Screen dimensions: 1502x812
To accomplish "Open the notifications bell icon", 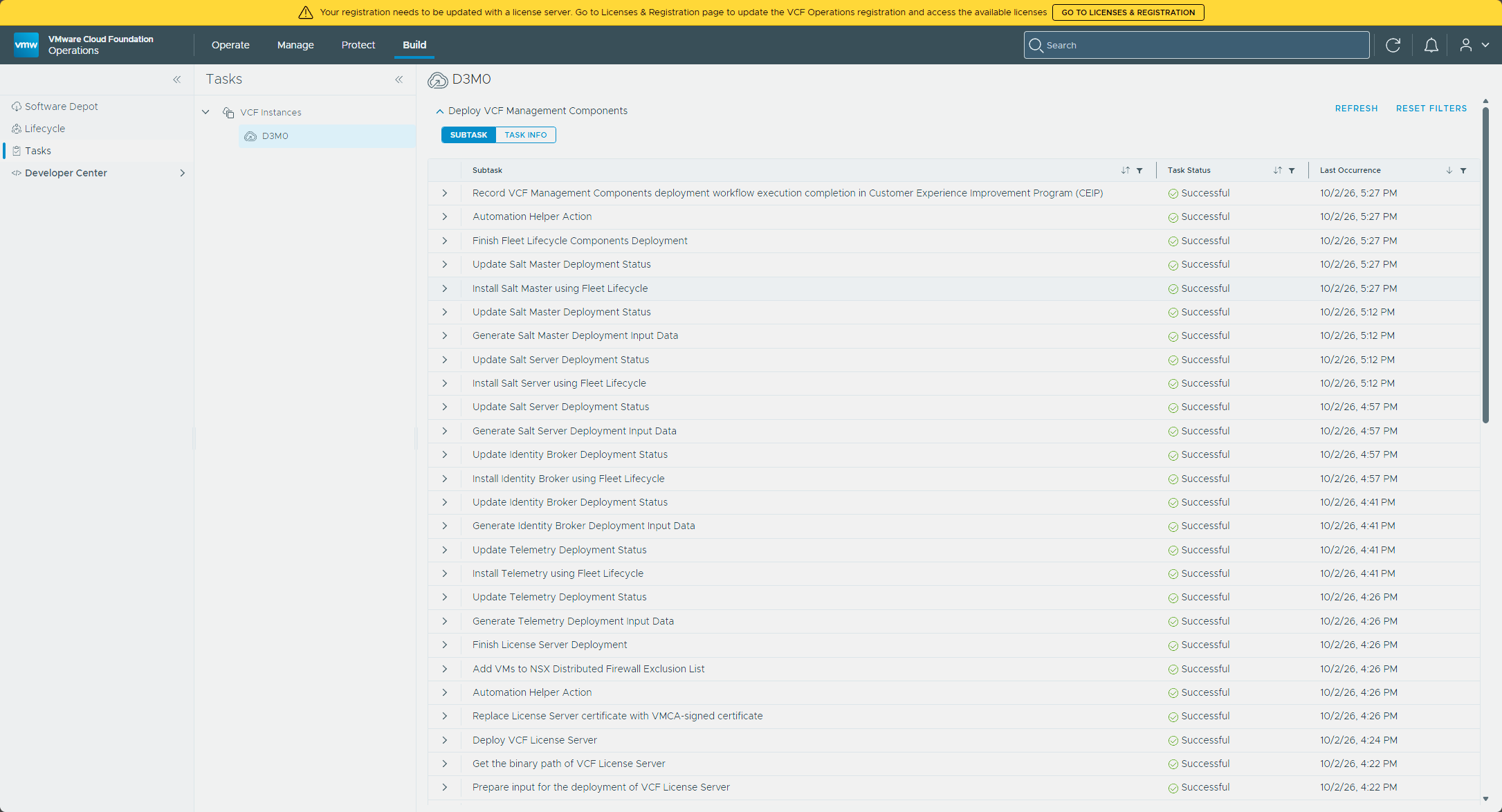I will [1431, 45].
